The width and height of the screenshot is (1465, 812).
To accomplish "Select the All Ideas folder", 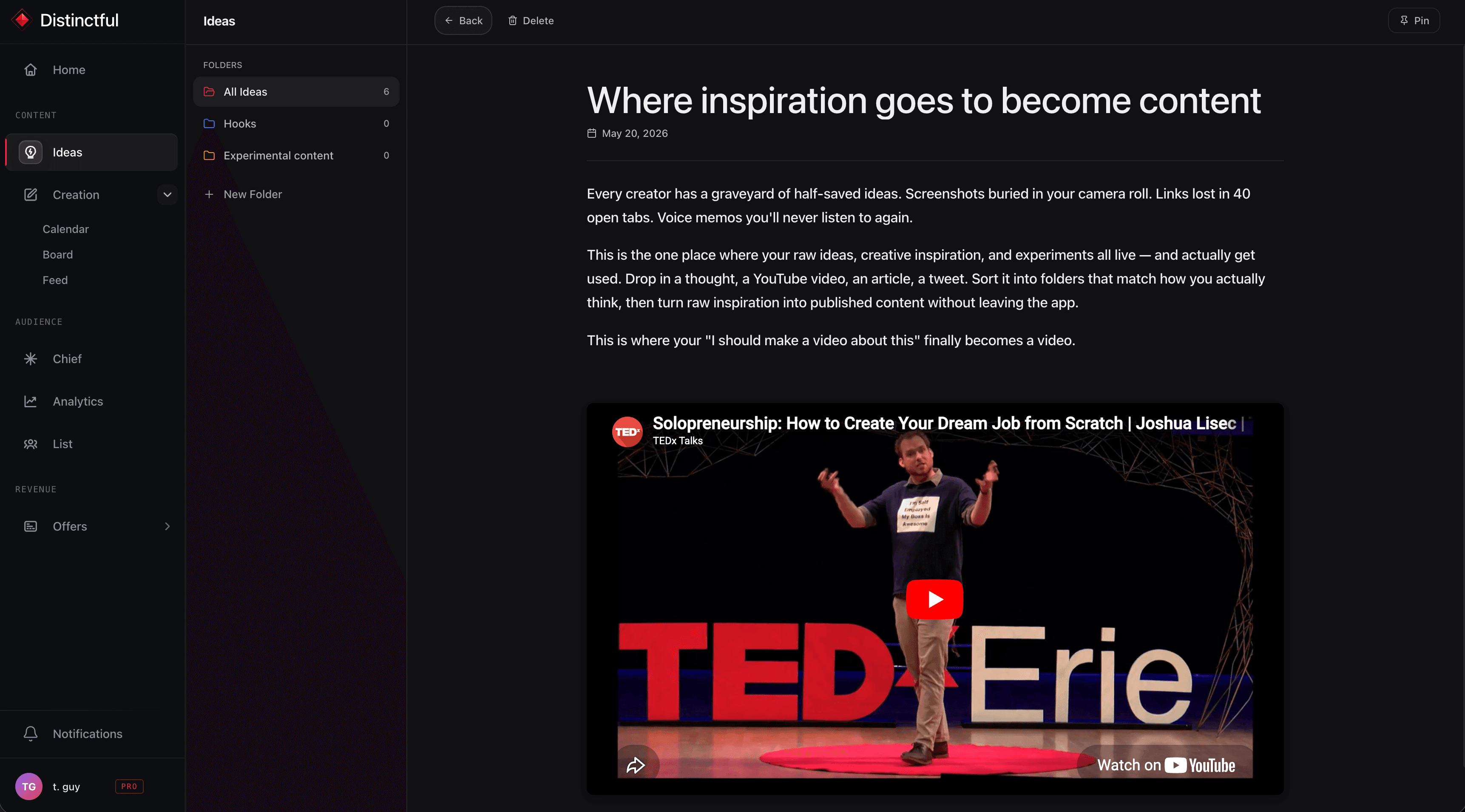I will coord(296,91).
